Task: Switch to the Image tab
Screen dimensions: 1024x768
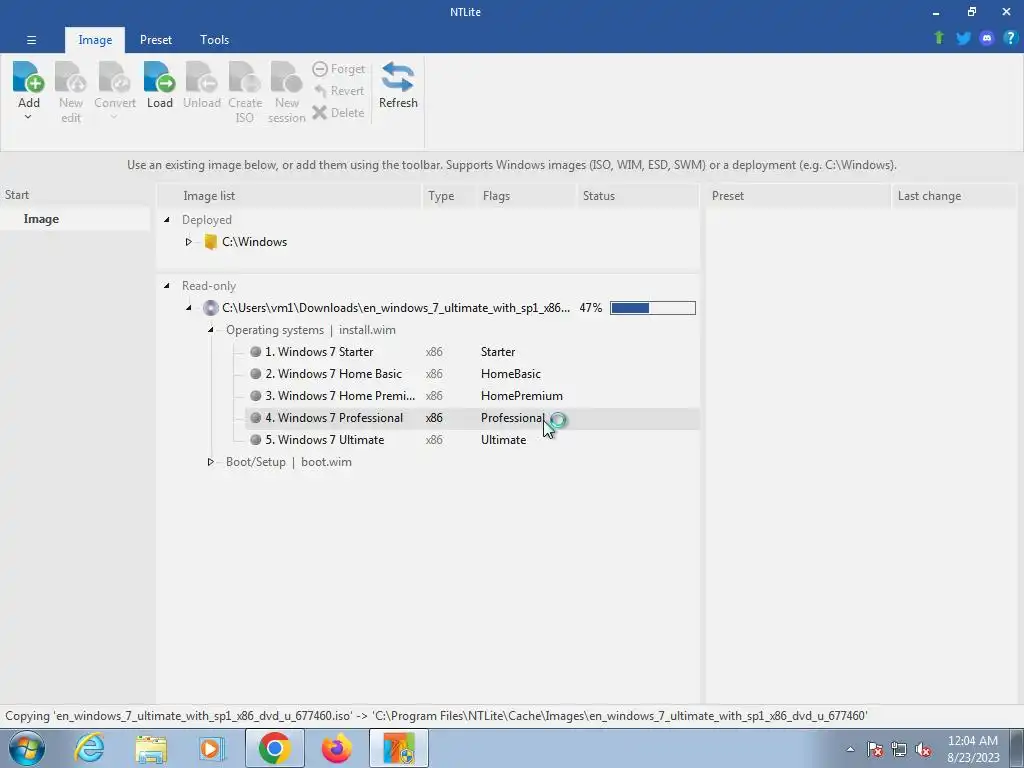Action: click(95, 40)
